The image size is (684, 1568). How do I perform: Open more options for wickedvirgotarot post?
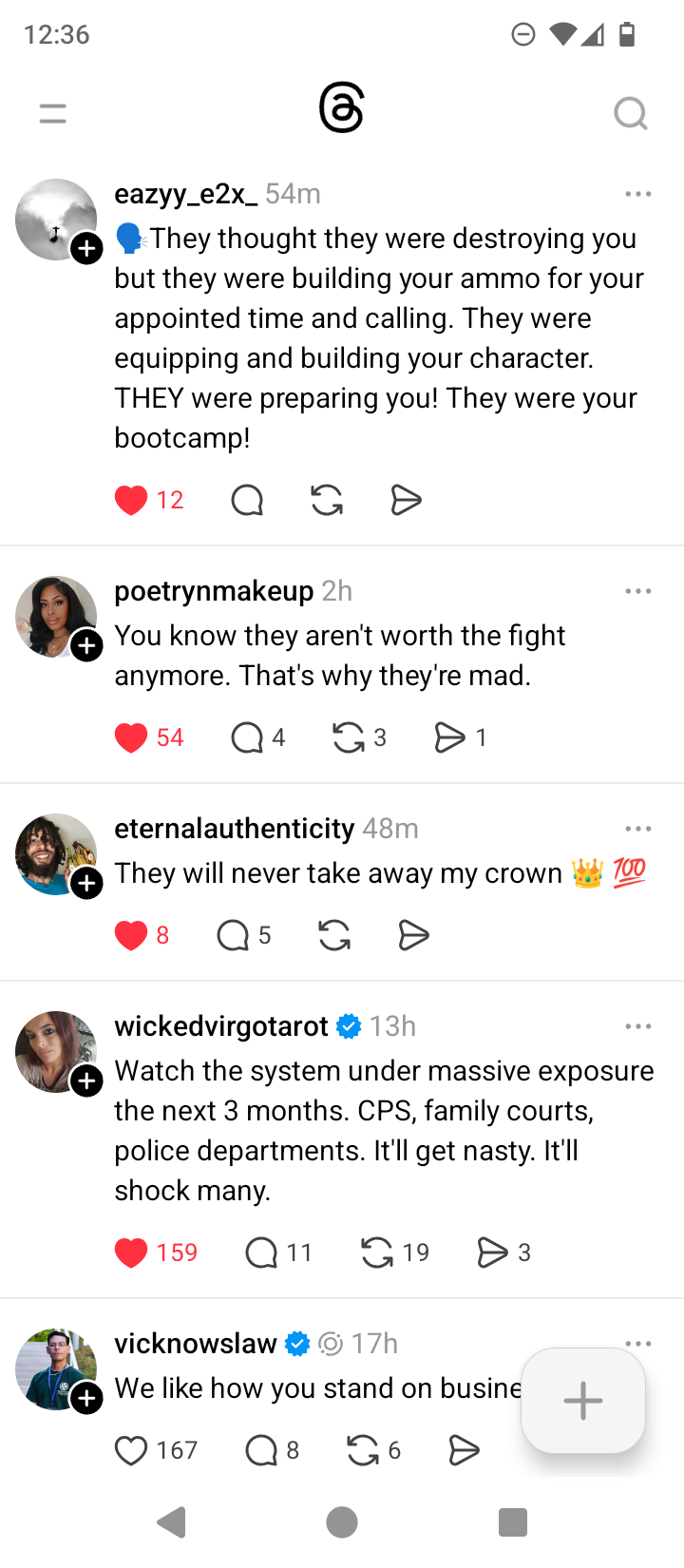click(638, 1026)
